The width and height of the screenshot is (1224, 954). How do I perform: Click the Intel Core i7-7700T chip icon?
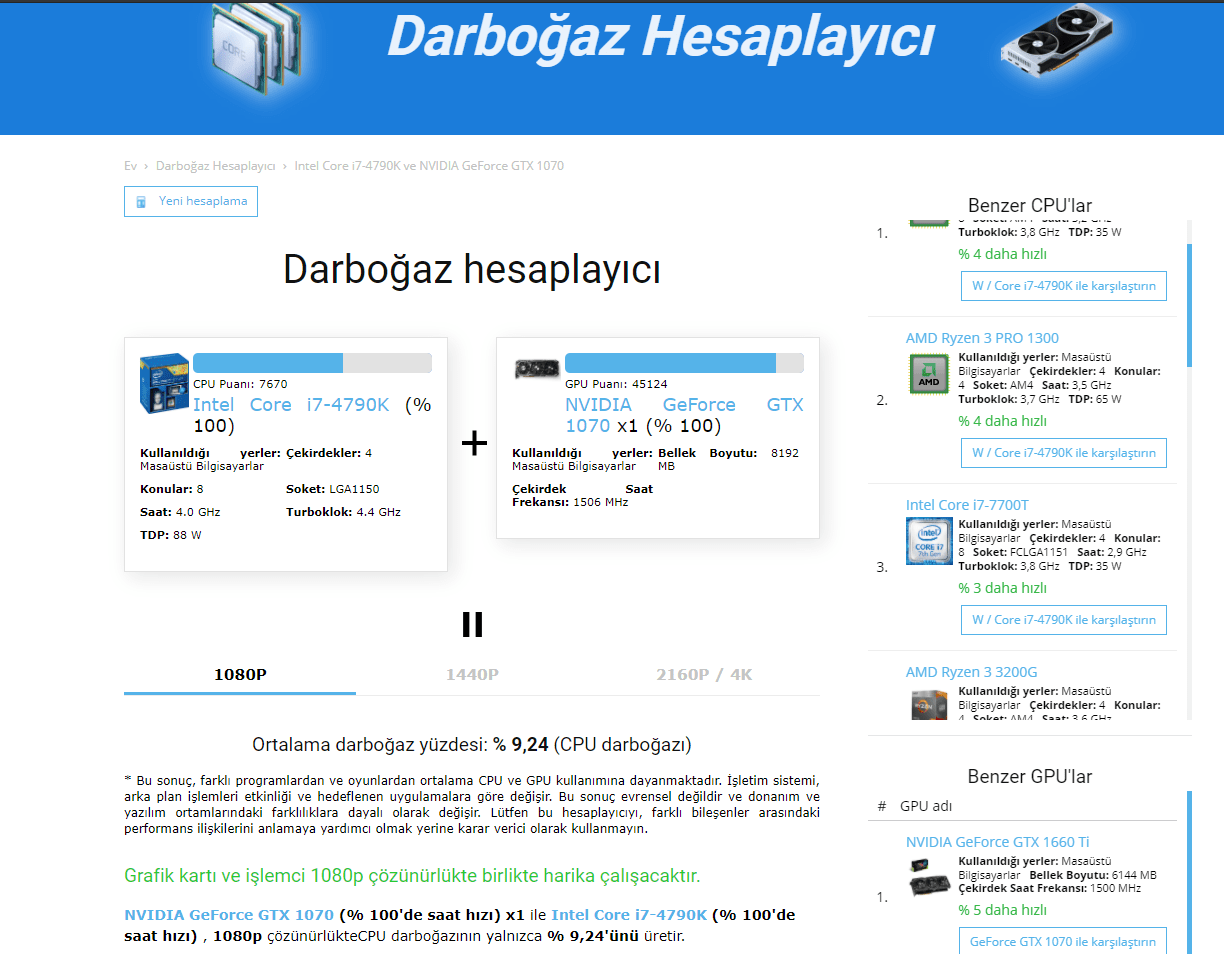pos(929,541)
